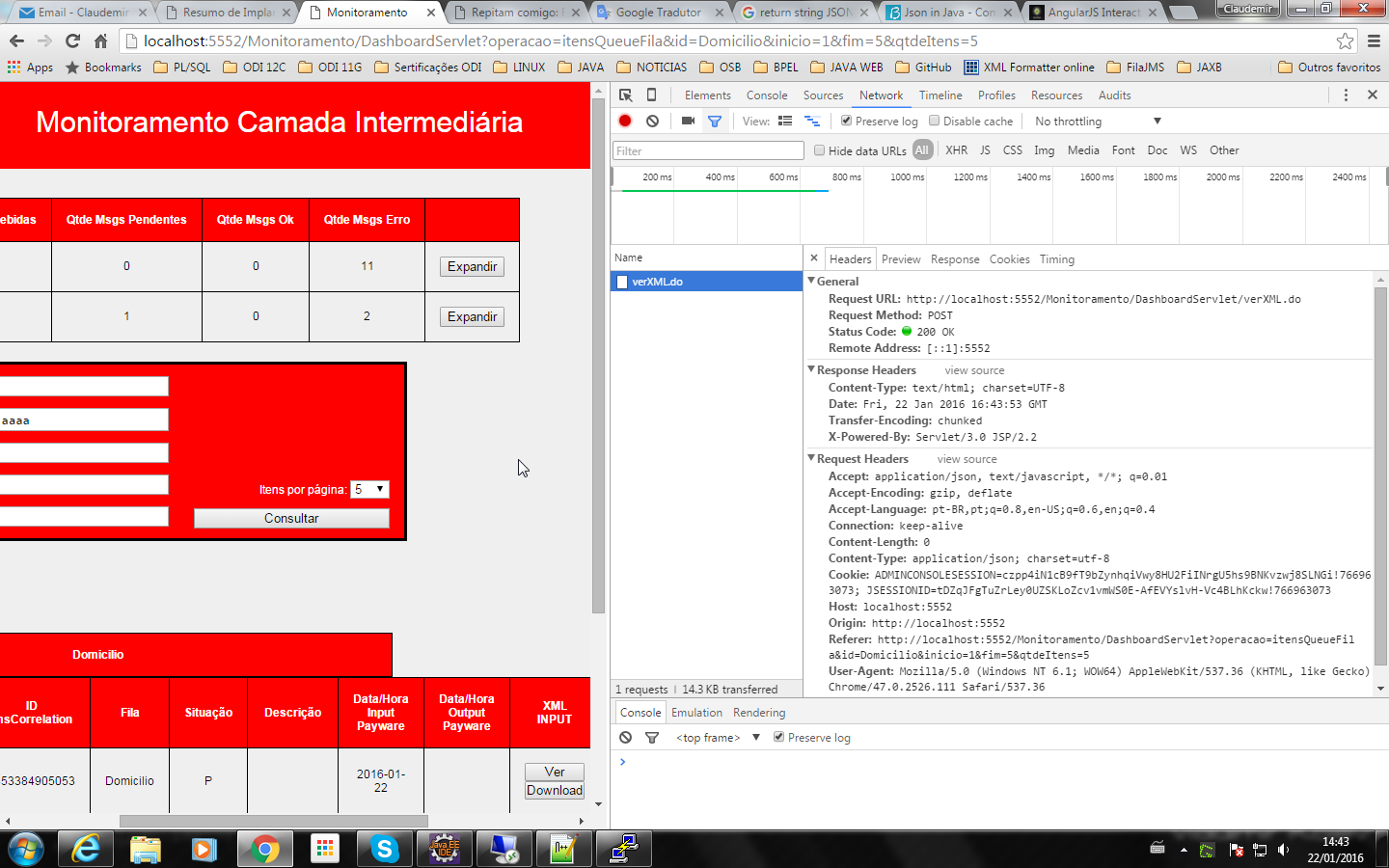Click the Consultar button
Viewport: 1389px width, 868px height.
tap(291, 518)
